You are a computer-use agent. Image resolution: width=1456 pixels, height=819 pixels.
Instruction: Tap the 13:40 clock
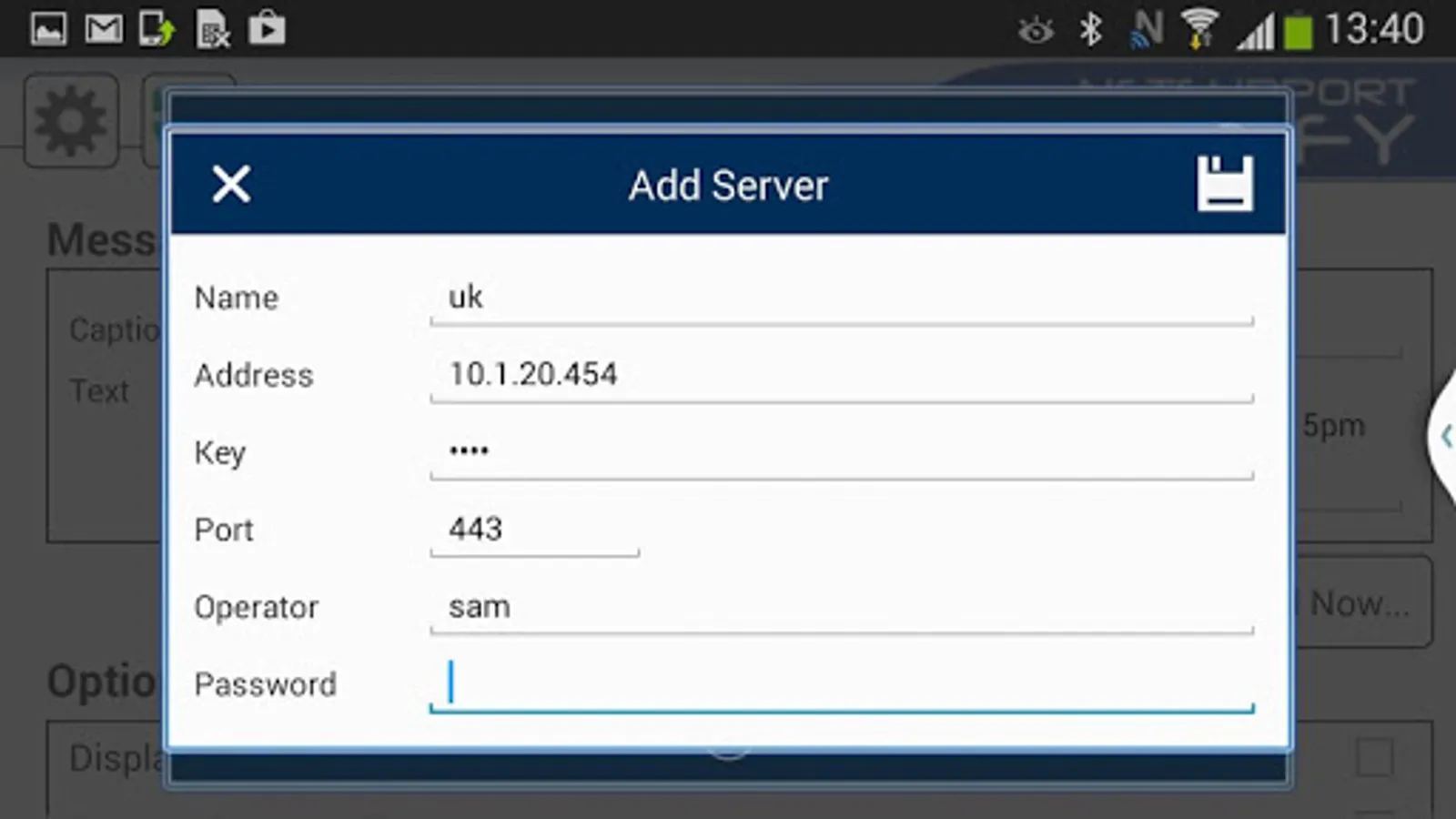click(1374, 30)
